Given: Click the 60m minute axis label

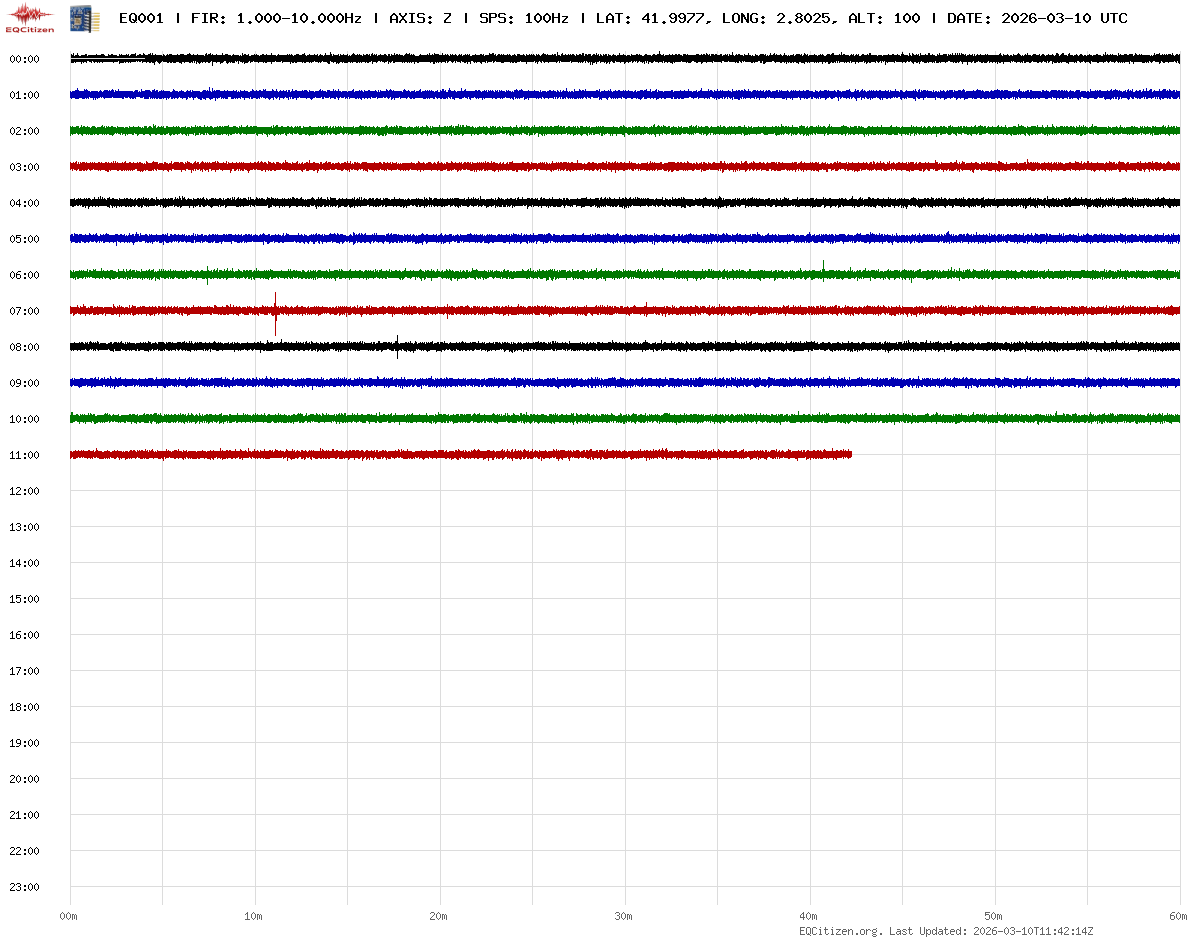Looking at the screenshot, I should (x=1178, y=916).
